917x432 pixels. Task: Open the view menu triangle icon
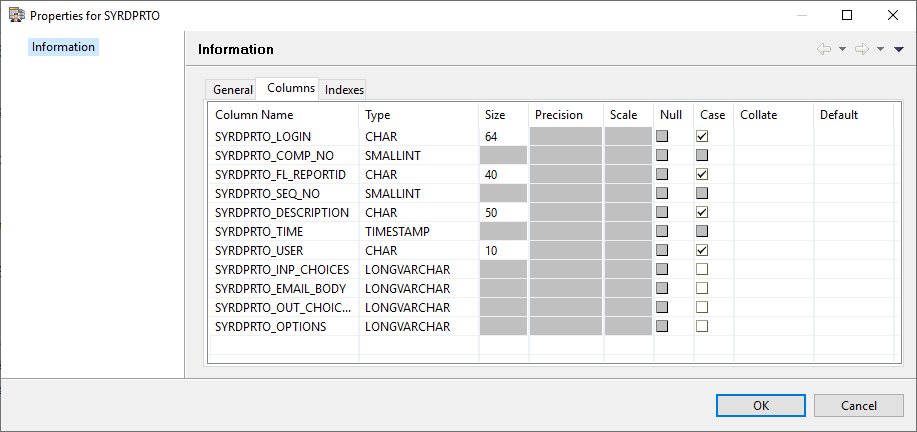point(899,49)
